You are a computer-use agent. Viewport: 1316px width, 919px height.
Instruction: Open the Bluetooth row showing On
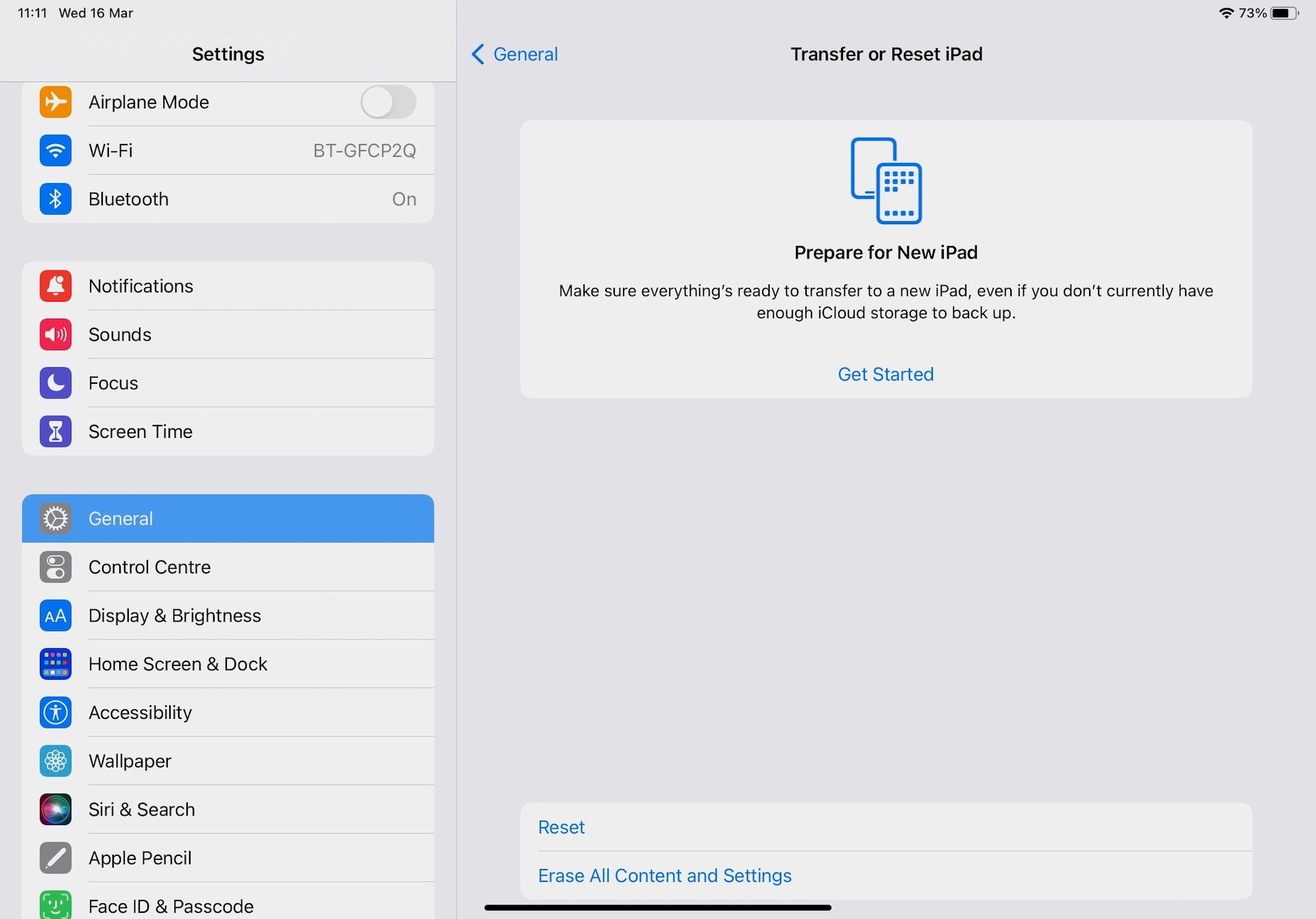(228, 199)
